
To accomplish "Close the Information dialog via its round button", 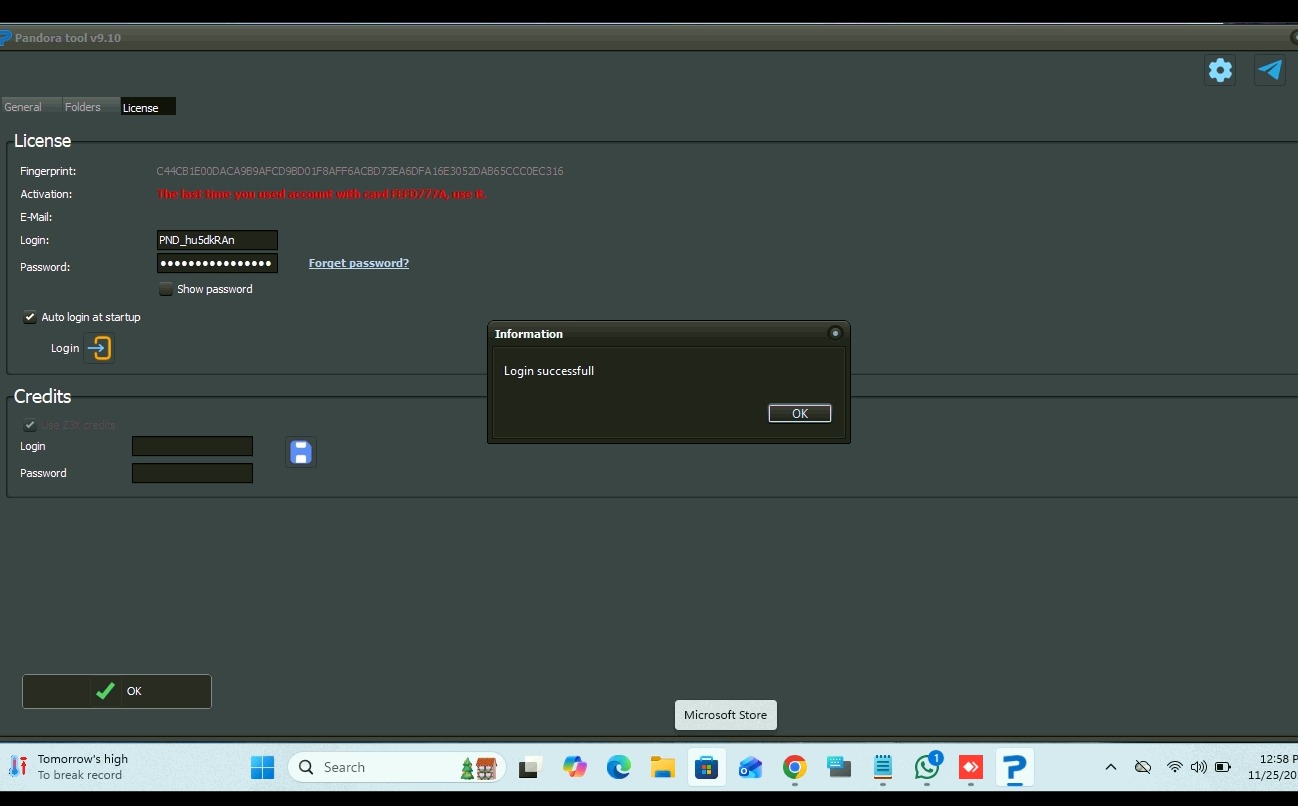I will (x=835, y=333).
